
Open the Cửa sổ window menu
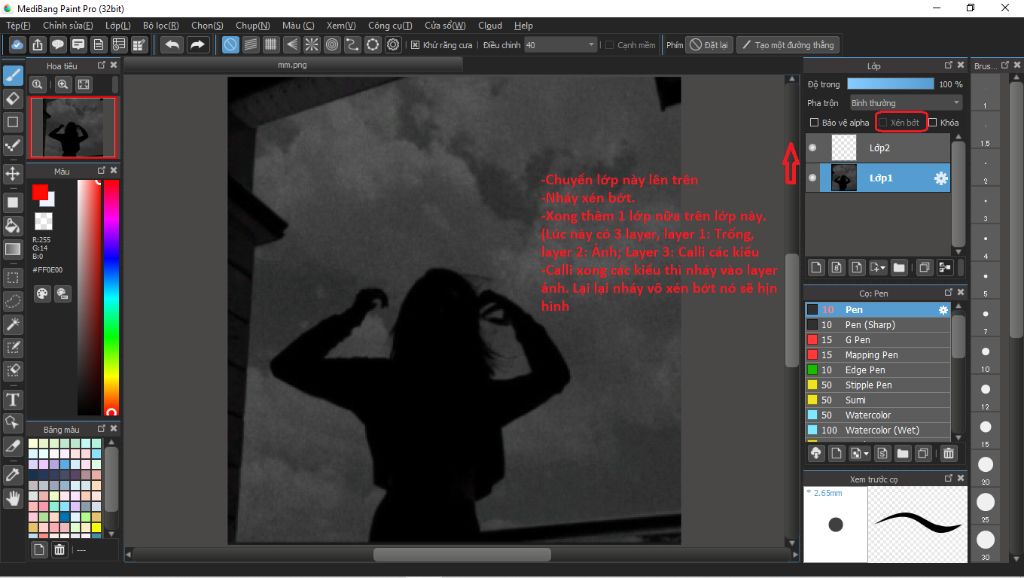coord(445,25)
